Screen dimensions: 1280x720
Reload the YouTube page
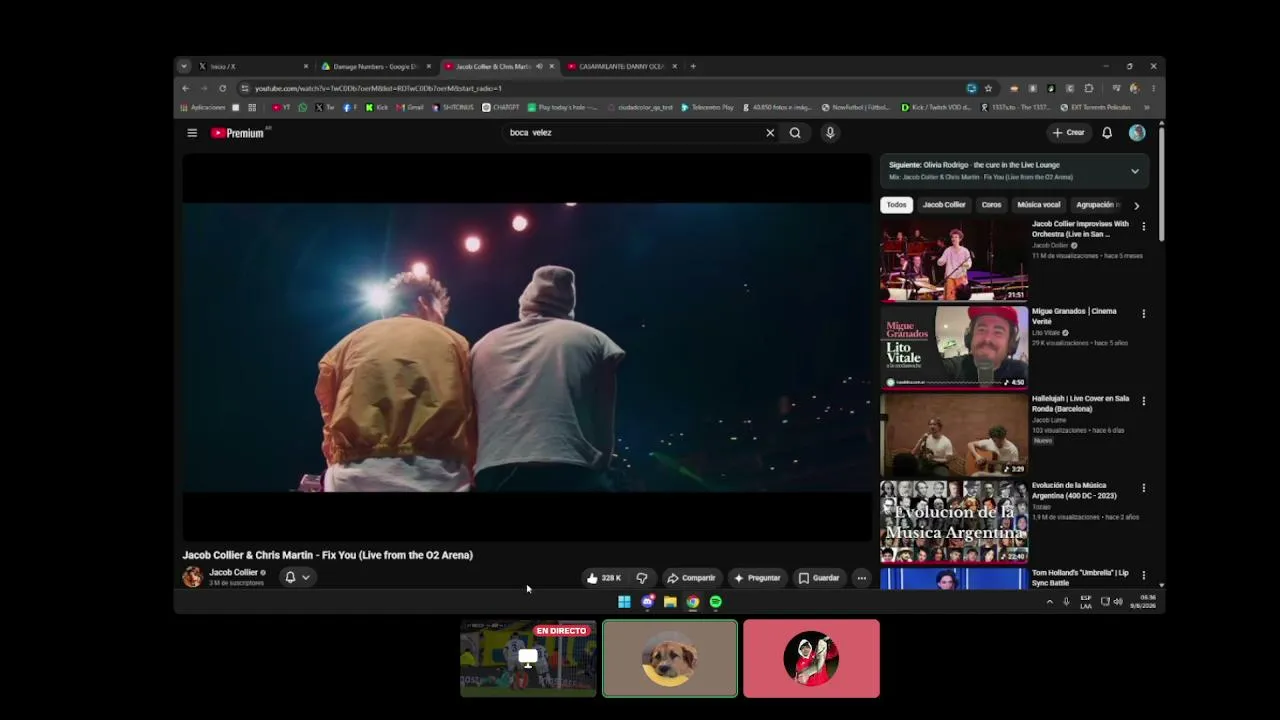click(222, 88)
